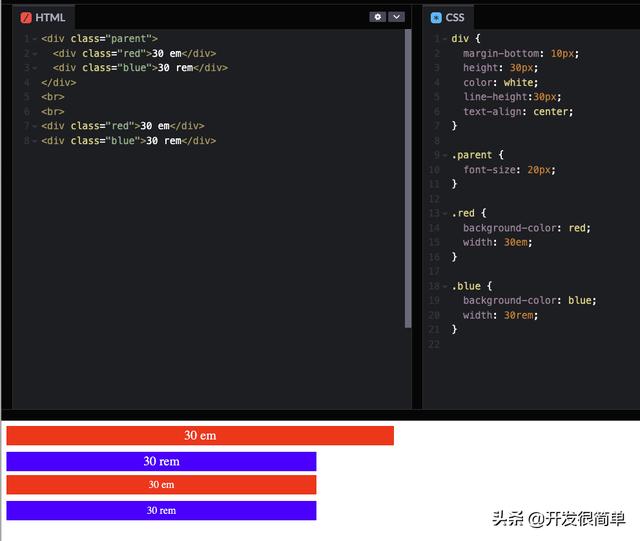Collapse the .parent rule fold arrow
Screen dimensions: 640x541
[x=445, y=155]
